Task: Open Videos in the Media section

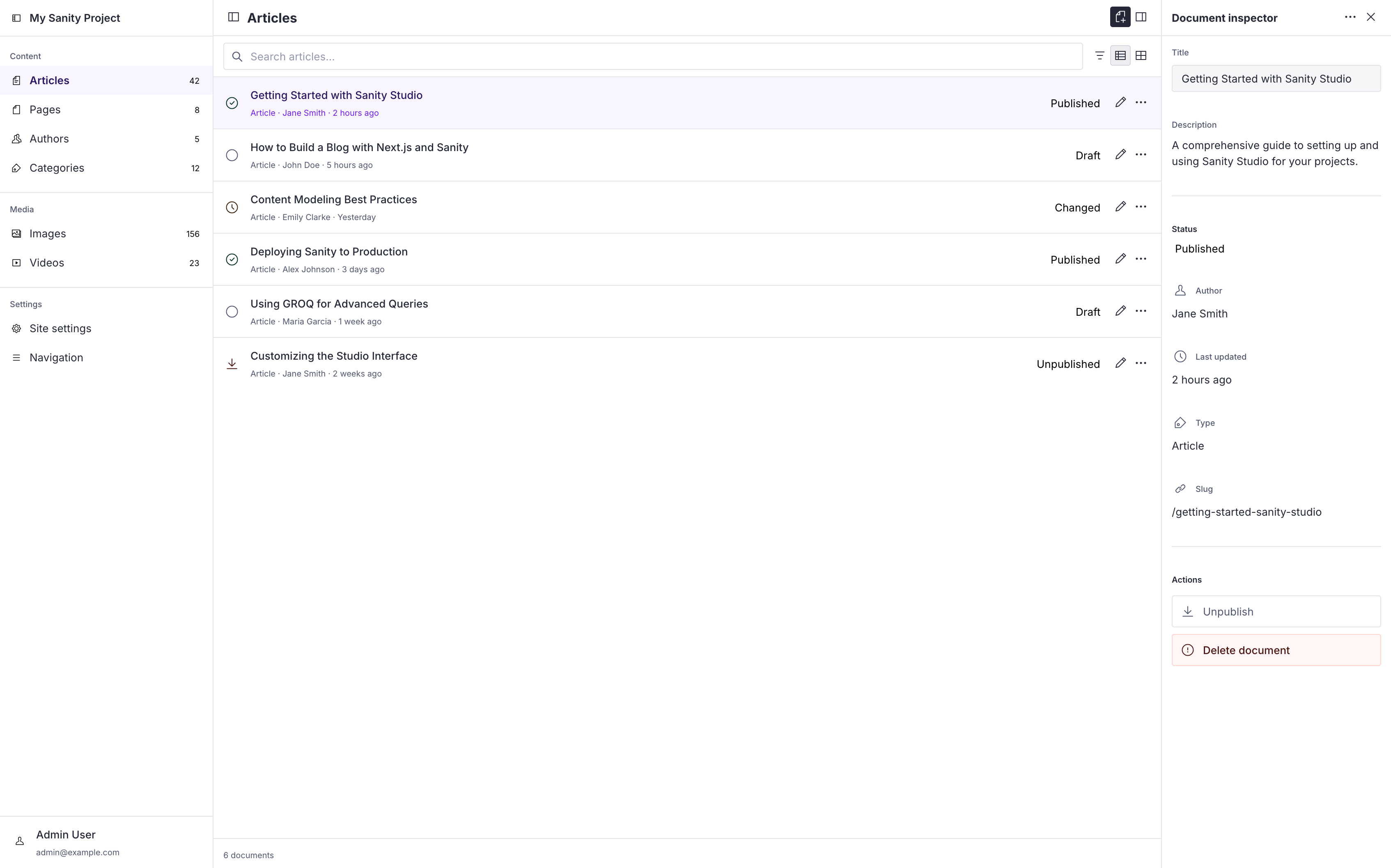Action: point(106,263)
